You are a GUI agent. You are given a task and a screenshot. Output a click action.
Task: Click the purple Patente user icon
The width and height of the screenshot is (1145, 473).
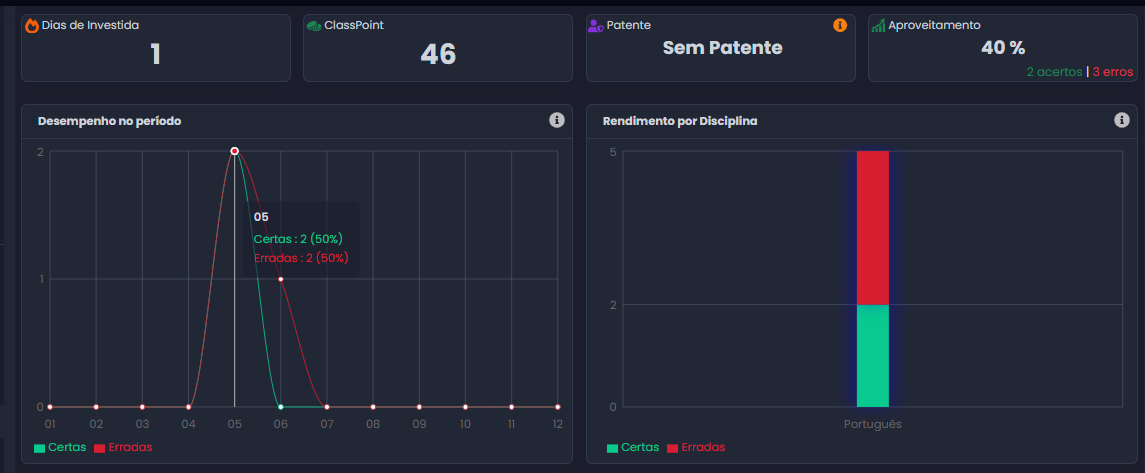click(596, 26)
